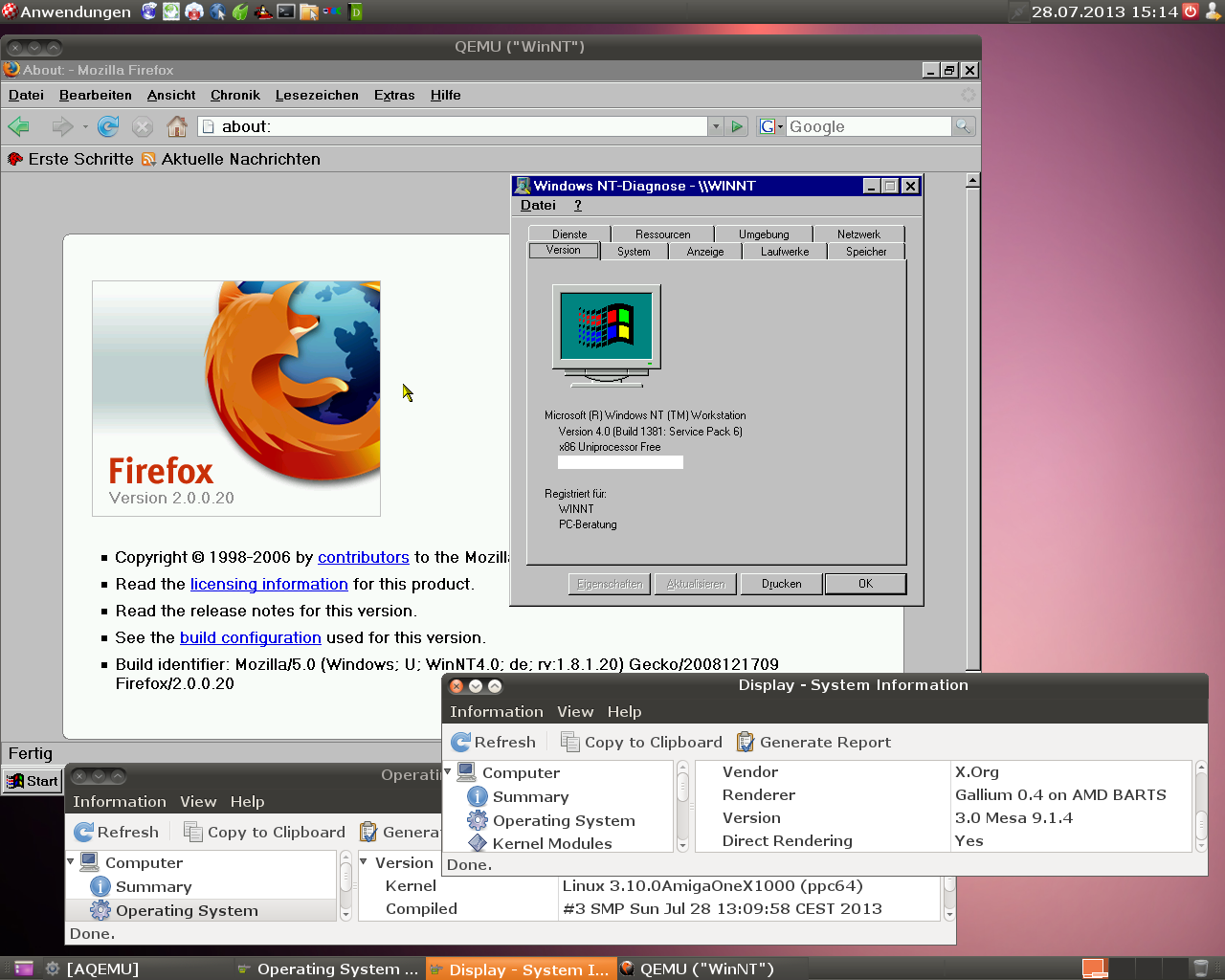Follow the build configuration link

(x=250, y=637)
